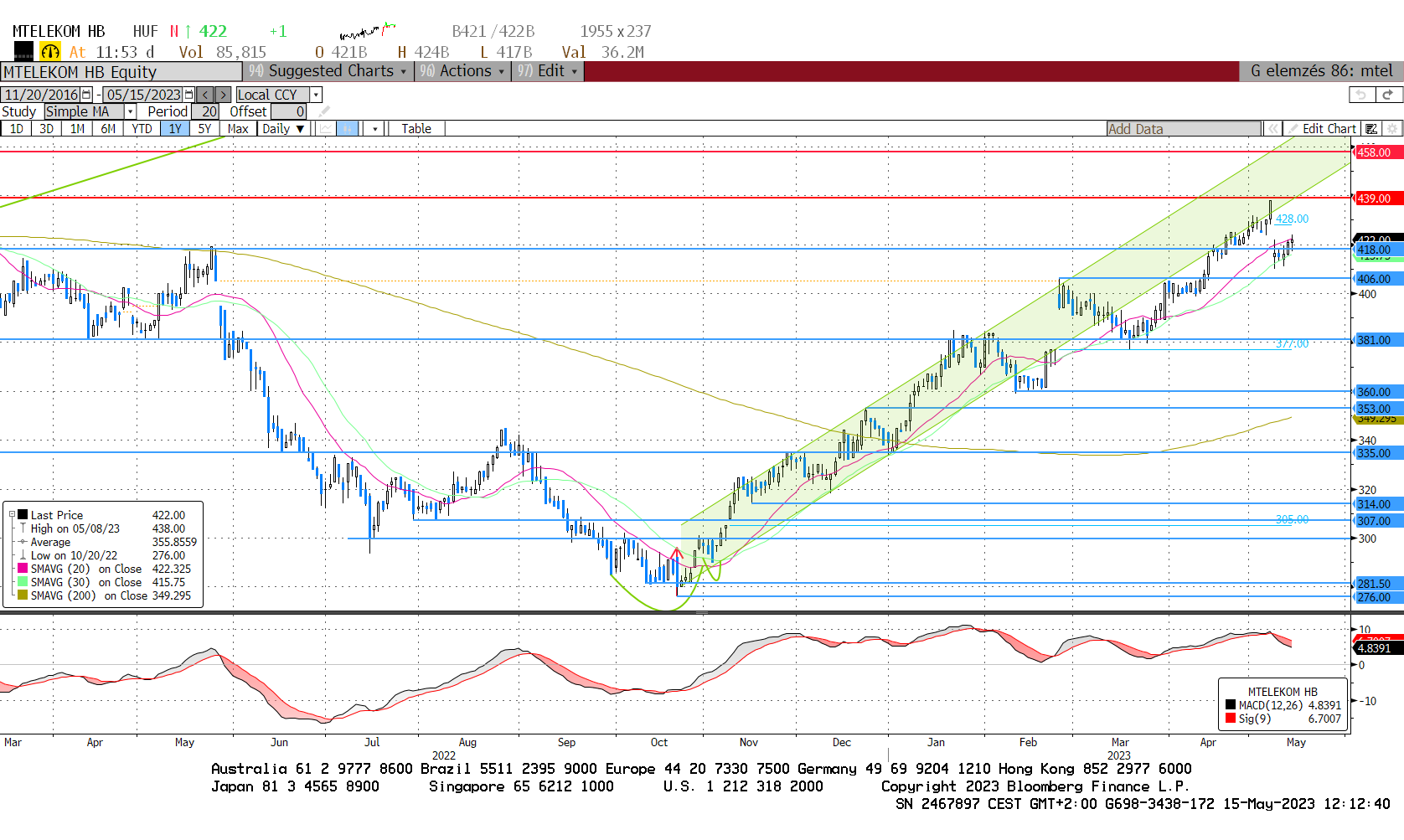Select the candlestick chart type icon
Screen dimensions: 1404x840
[348, 129]
